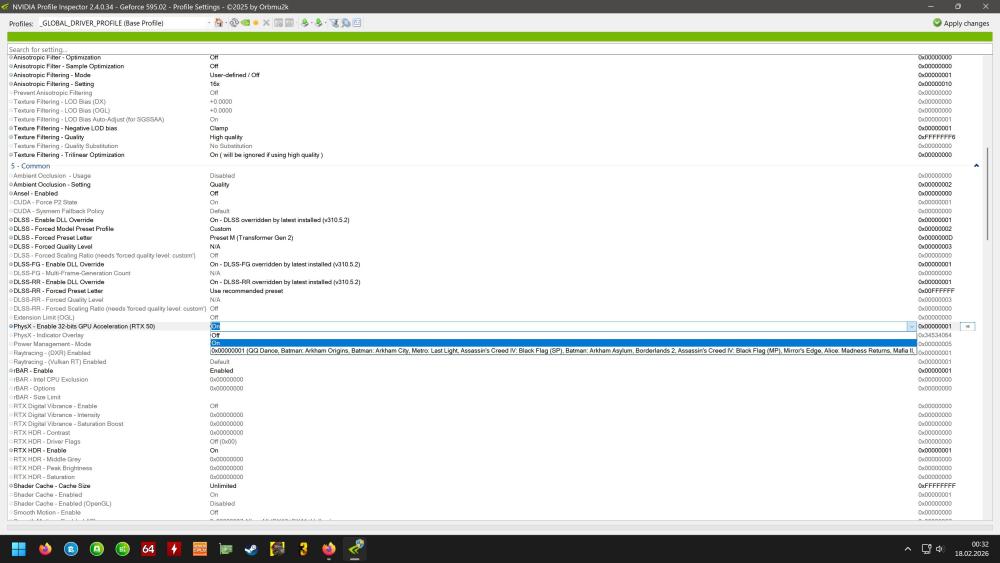Click the bit value editor icon in the toolbar

[357, 23]
